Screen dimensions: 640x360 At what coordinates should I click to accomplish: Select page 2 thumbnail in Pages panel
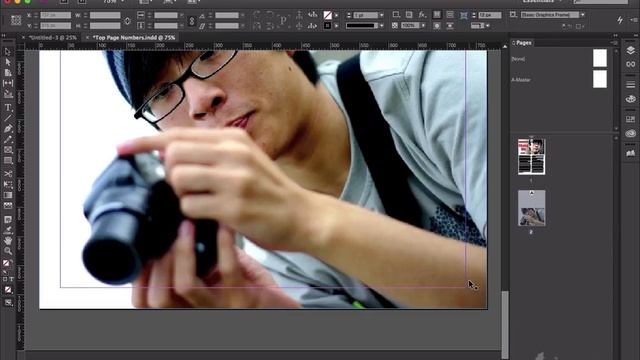click(531, 208)
